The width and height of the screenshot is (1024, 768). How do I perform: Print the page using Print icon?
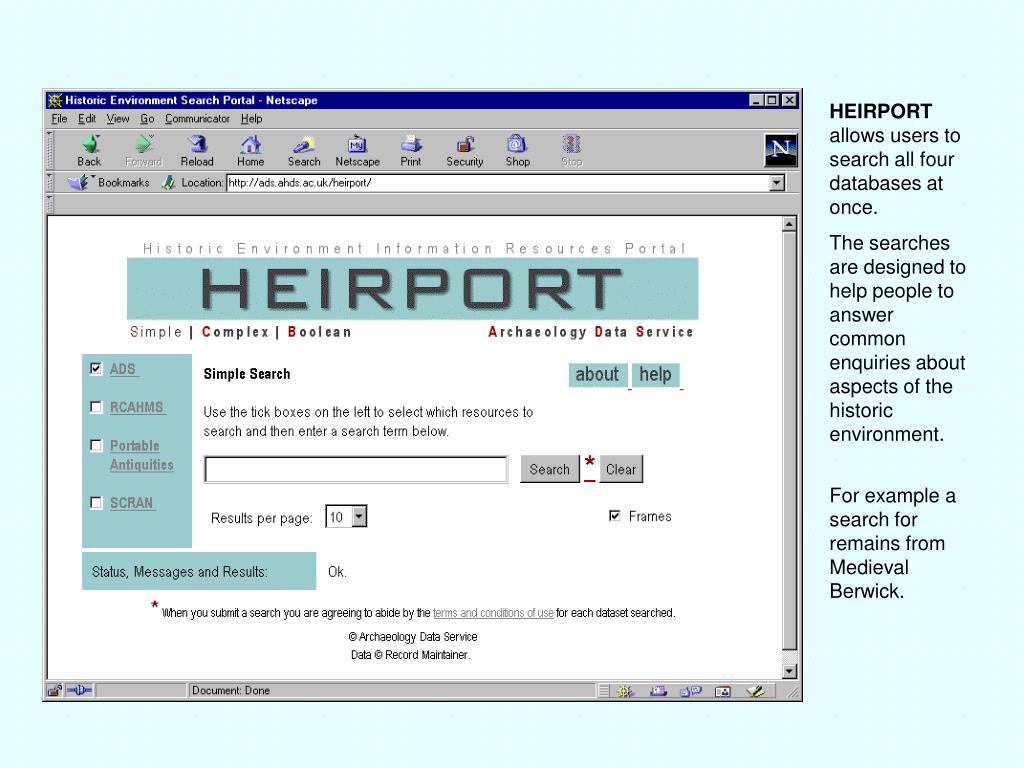[x=411, y=151]
